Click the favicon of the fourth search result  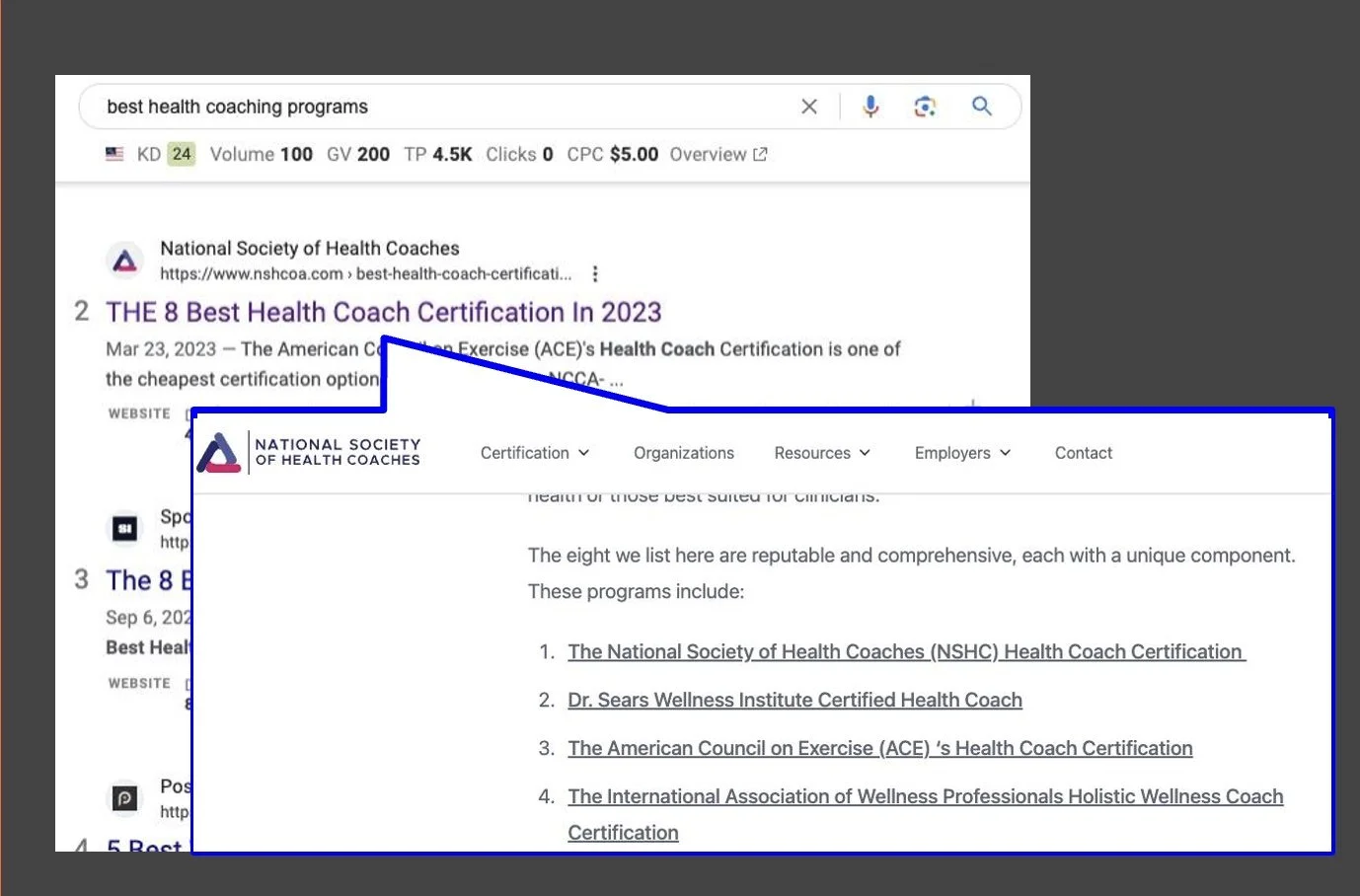point(124,797)
